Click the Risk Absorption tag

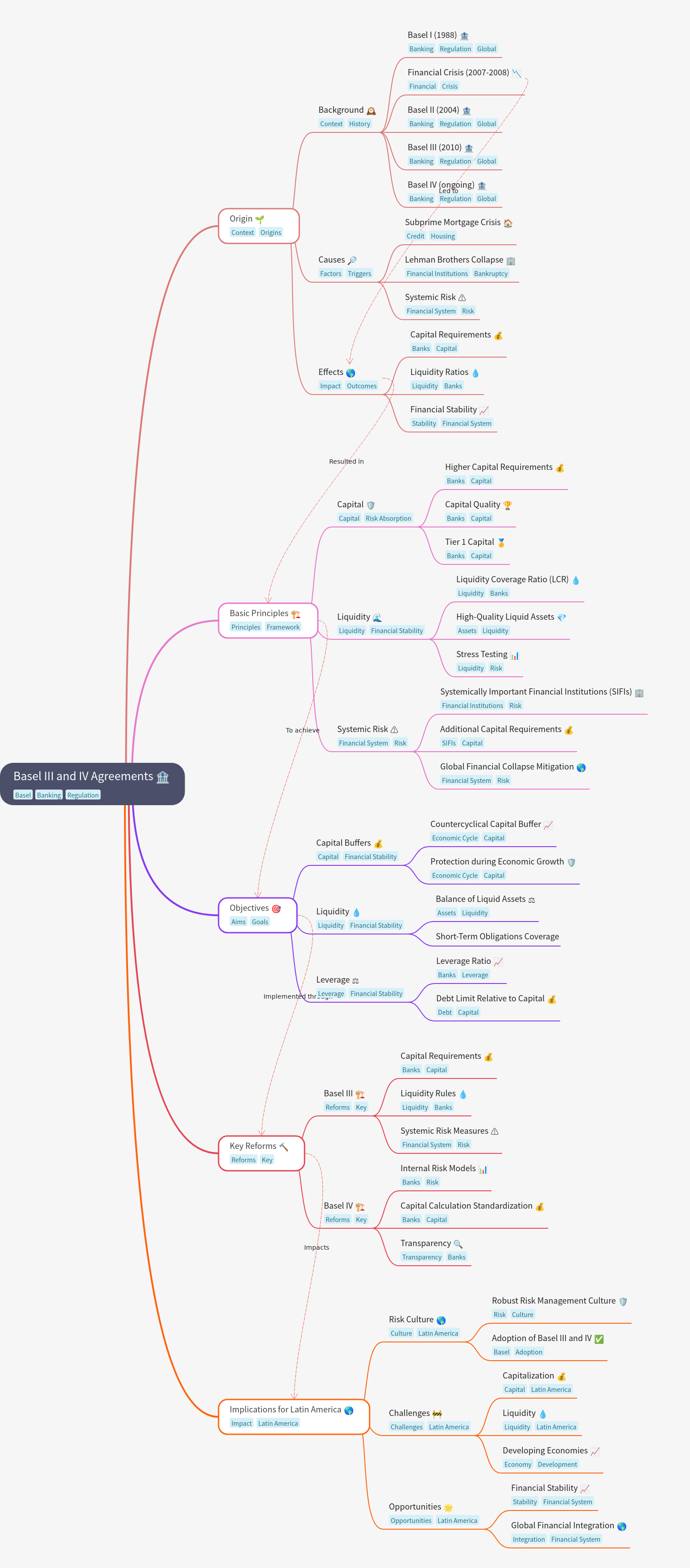click(x=388, y=519)
